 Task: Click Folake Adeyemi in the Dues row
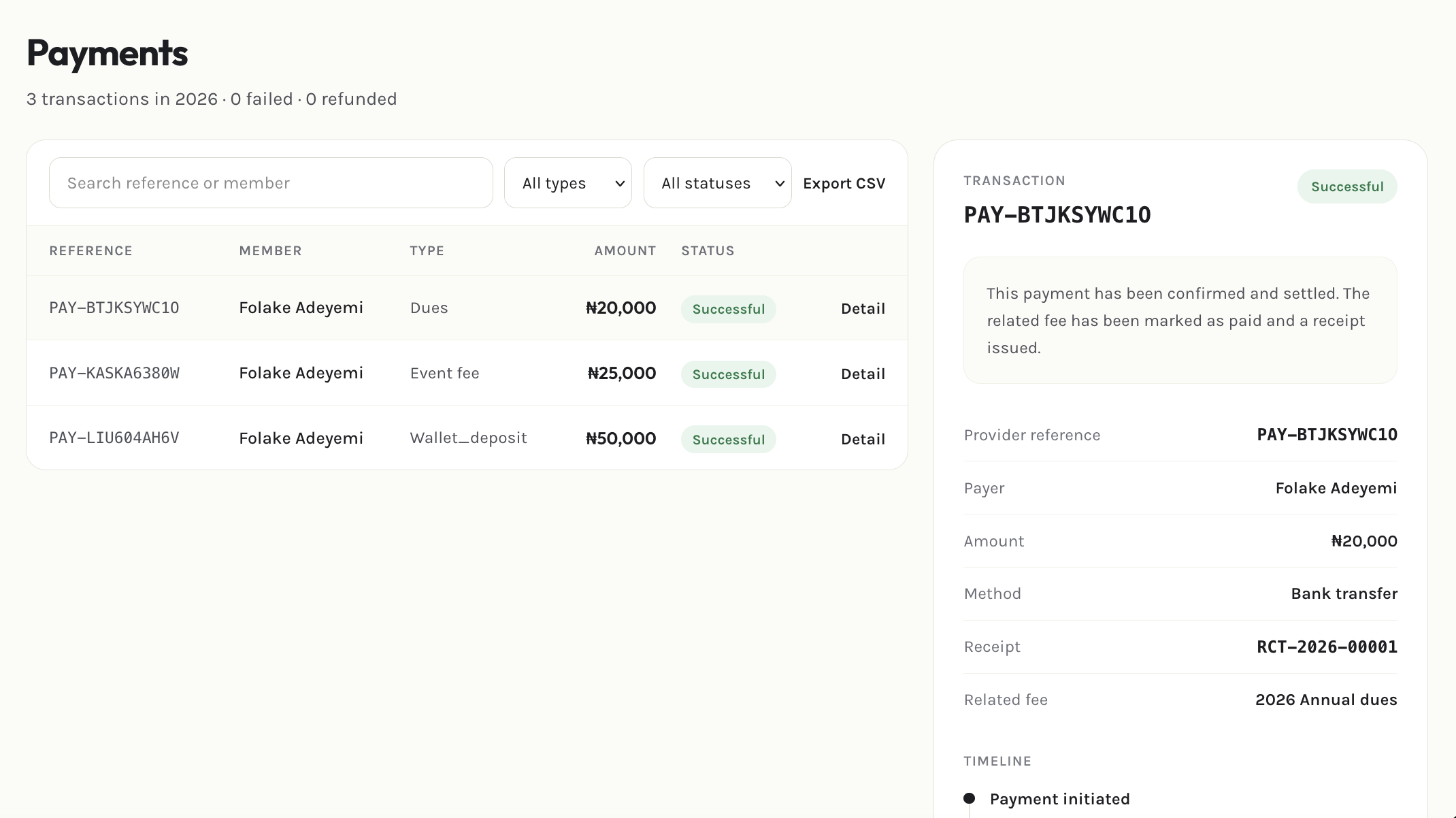[301, 308]
